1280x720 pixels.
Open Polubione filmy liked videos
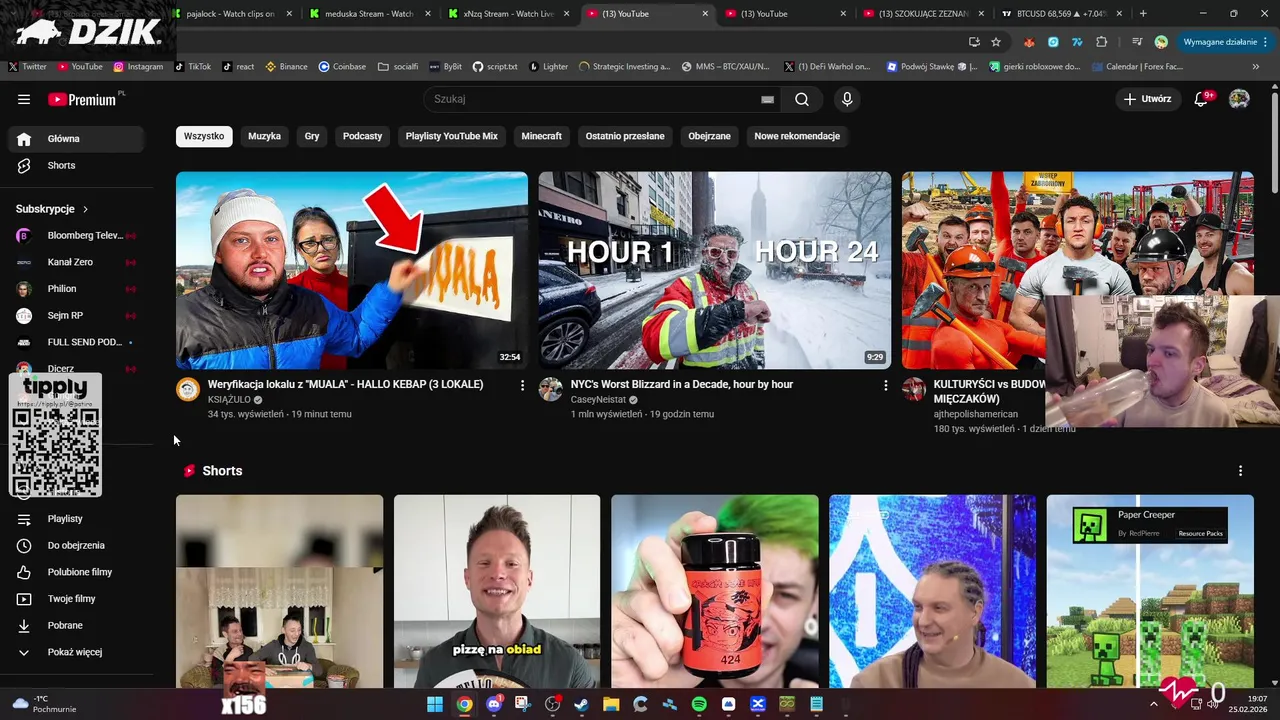pos(76,572)
